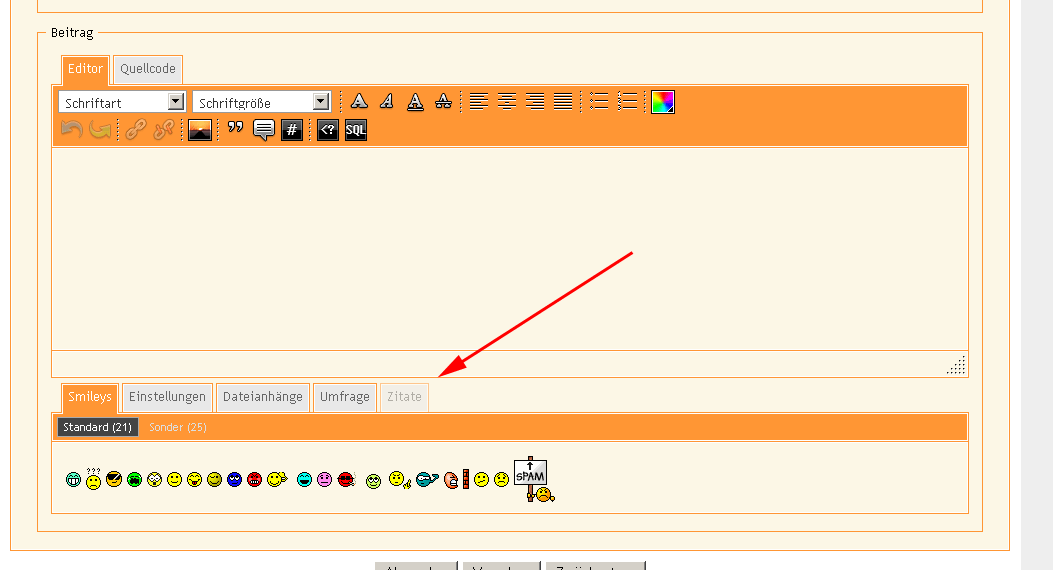The height and width of the screenshot is (570, 1053).
Task: Click the bulleted list icon
Action: pos(599,101)
